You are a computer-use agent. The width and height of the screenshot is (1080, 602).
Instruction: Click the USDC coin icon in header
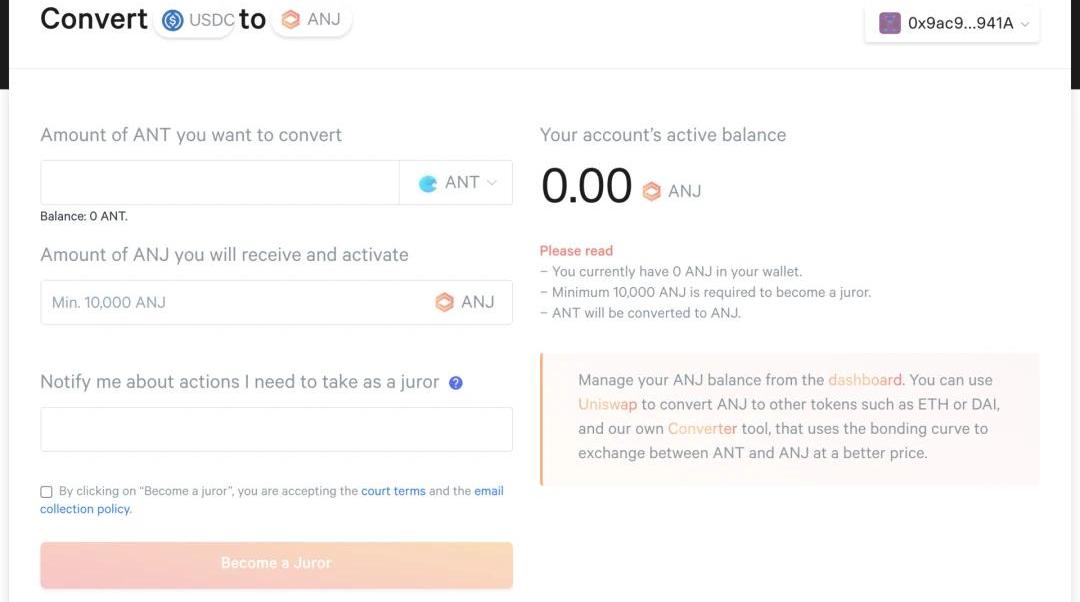(172, 21)
